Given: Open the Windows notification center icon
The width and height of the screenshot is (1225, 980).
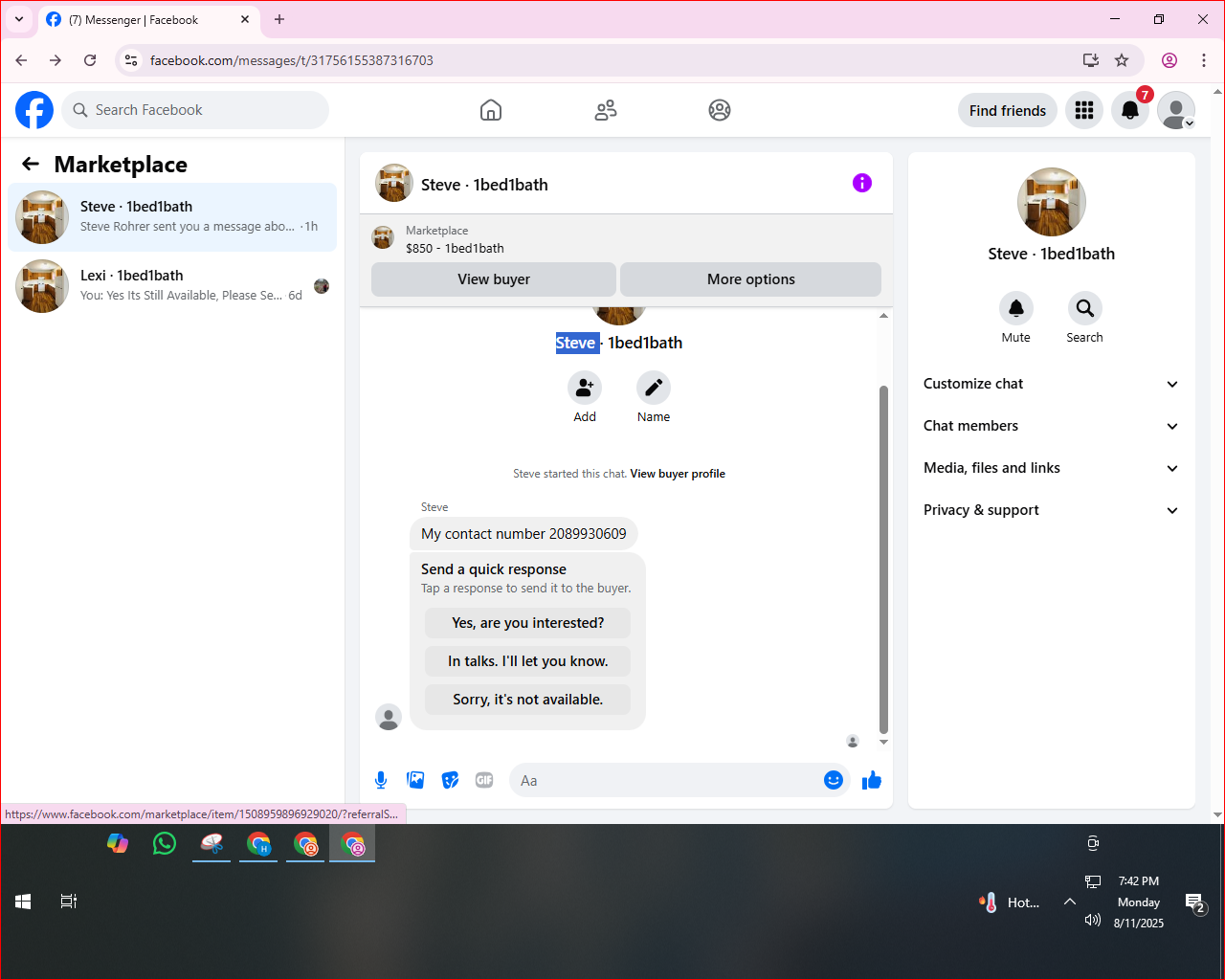Looking at the screenshot, I should coord(1194,902).
